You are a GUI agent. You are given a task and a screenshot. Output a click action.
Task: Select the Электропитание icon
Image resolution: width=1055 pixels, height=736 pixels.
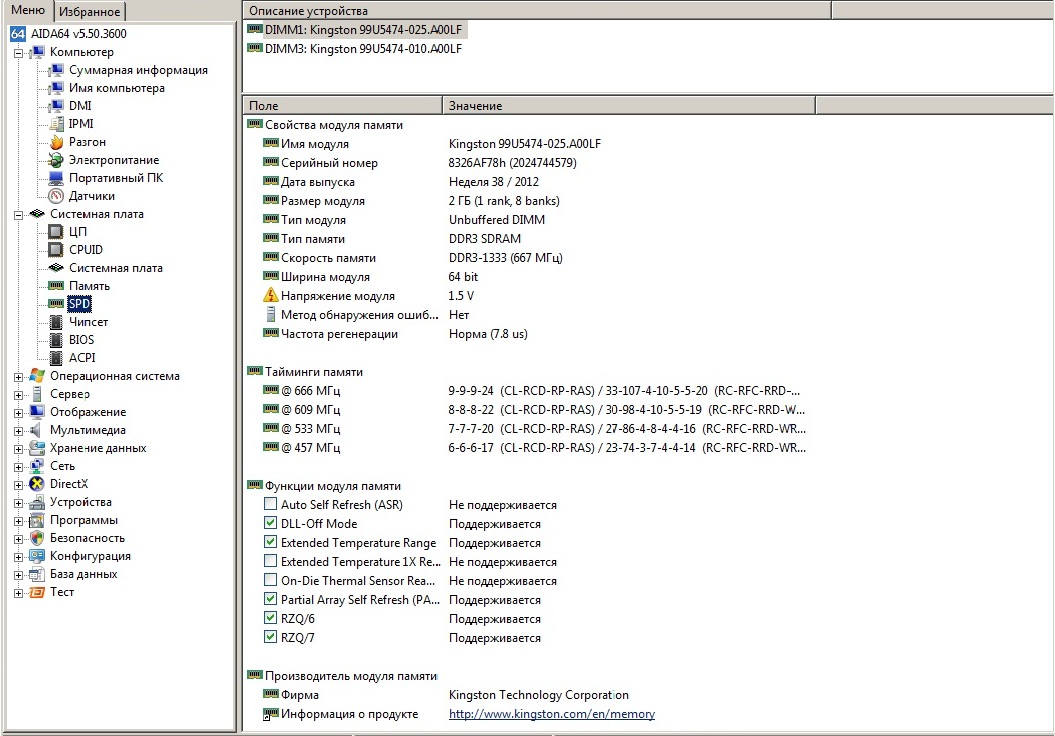pyautogui.click(x=57, y=160)
